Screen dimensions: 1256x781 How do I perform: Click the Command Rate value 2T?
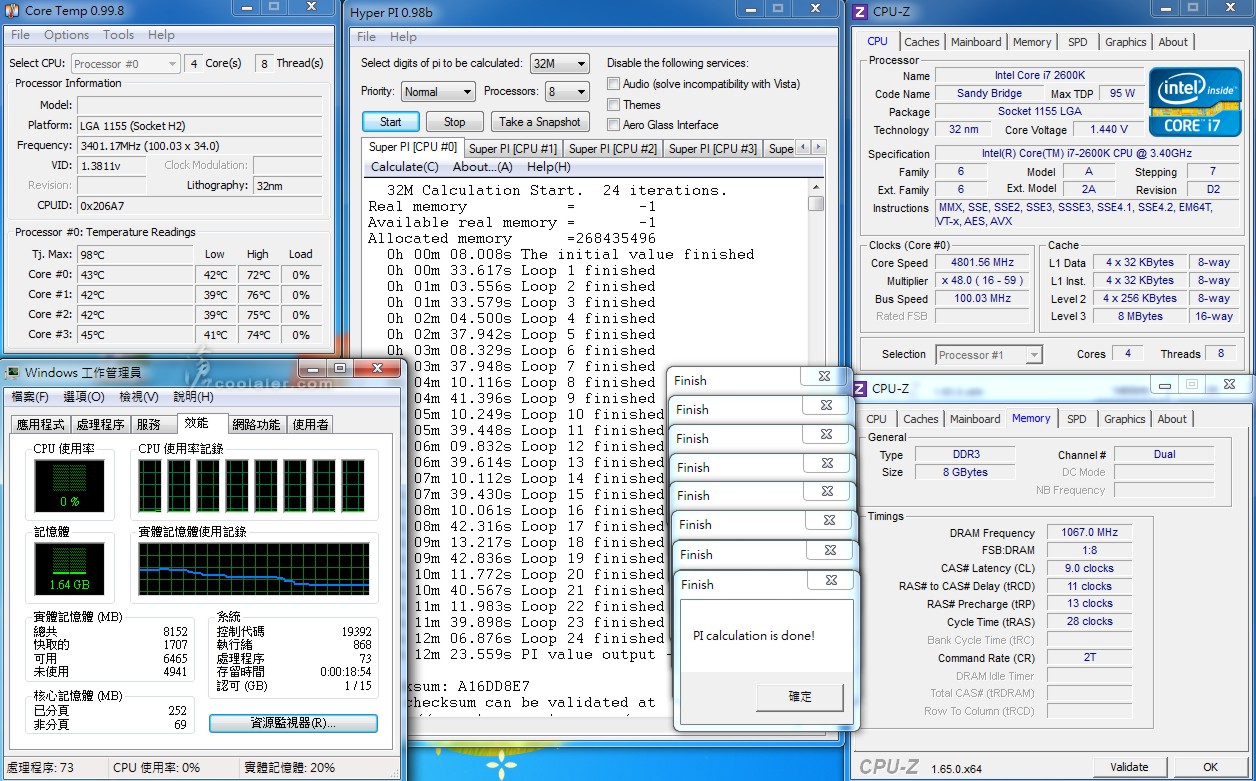pyautogui.click(x=1089, y=658)
